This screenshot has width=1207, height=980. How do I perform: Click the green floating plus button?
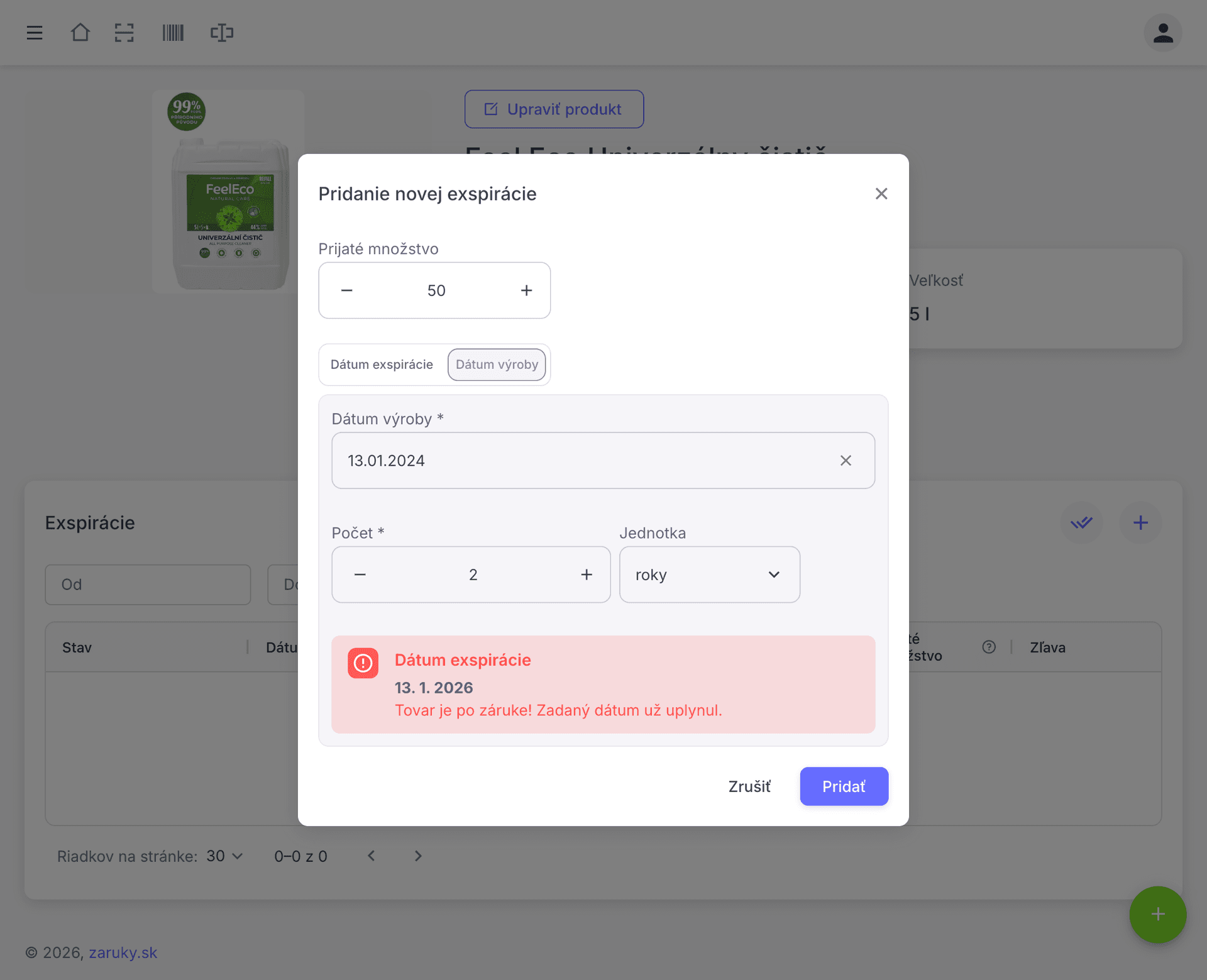click(1157, 914)
